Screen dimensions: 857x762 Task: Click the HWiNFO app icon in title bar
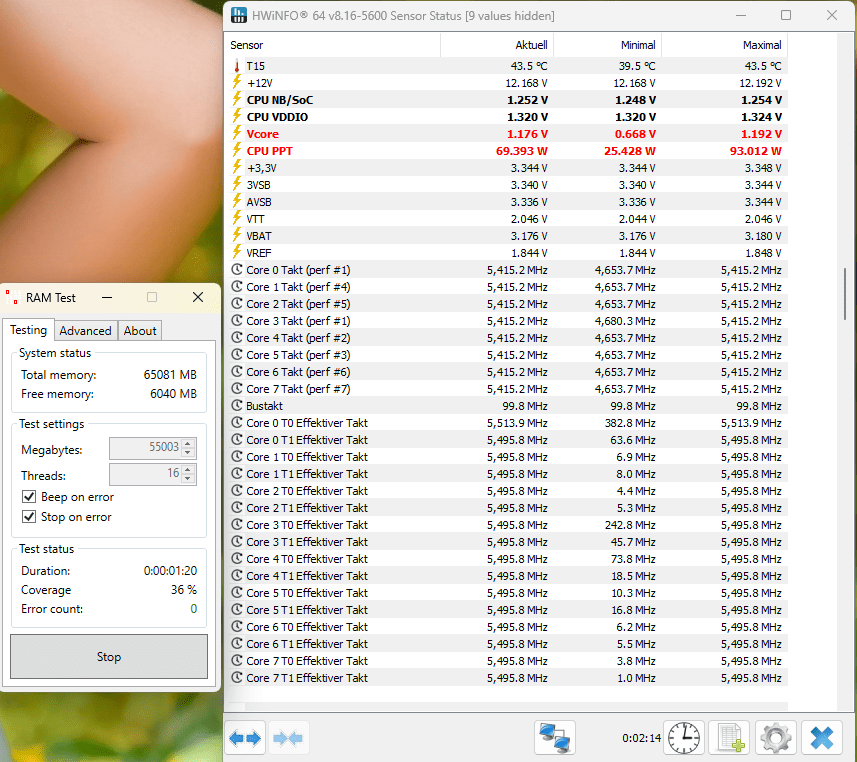tap(238, 15)
